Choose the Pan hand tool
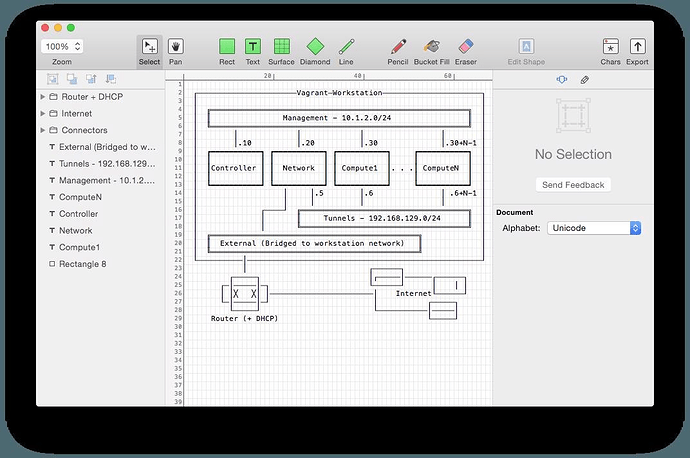The height and width of the screenshot is (458, 690). coord(176,51)
